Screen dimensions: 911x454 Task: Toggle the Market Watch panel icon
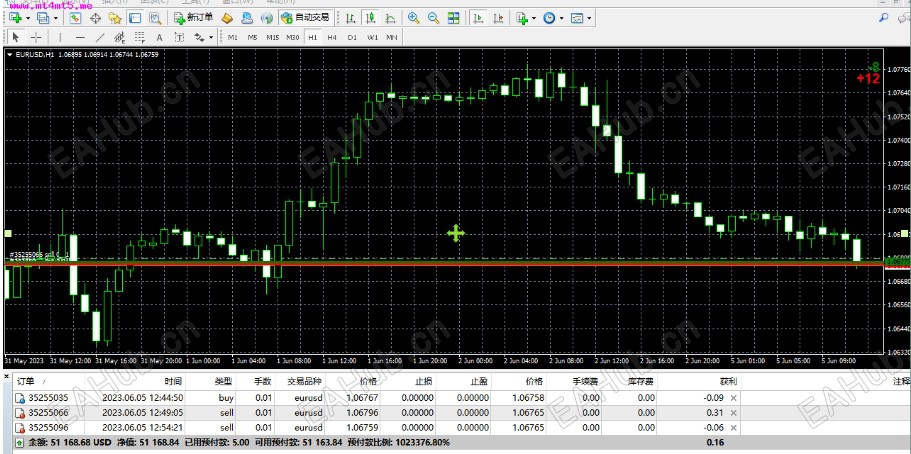click(75, 18)
